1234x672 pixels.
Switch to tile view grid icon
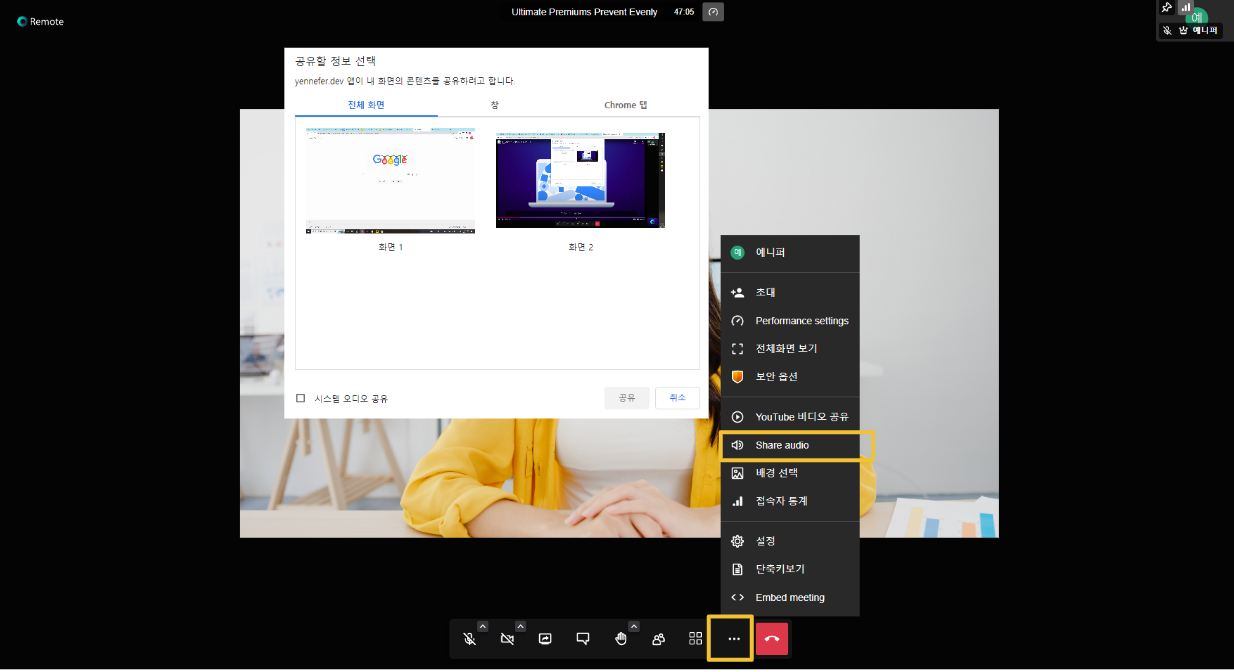coord(695,639)
